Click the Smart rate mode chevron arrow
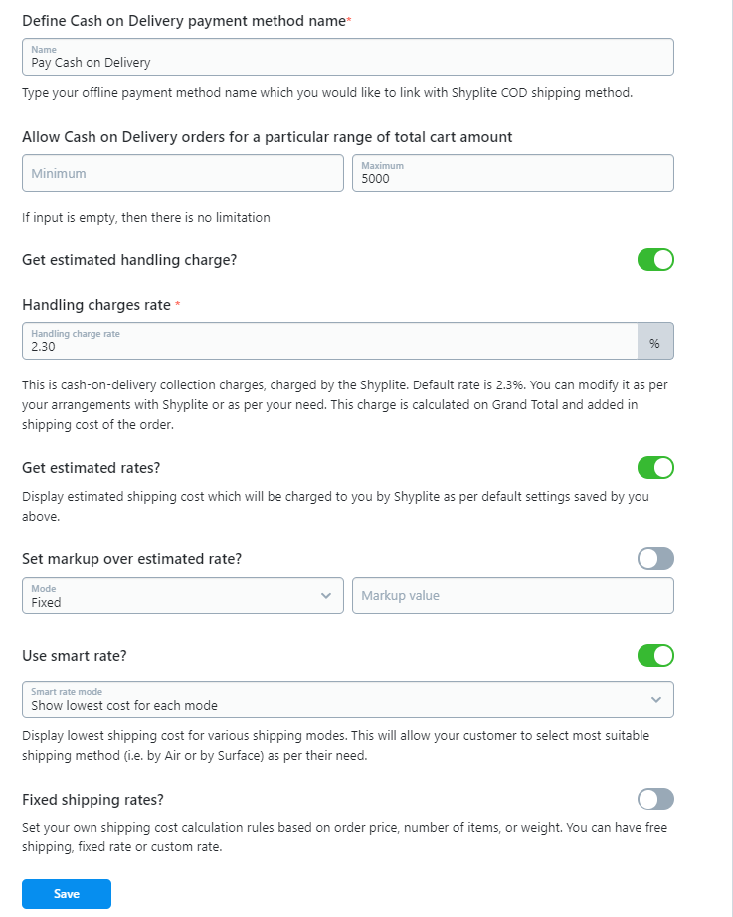Screen dimensions: 733x917 pyautogui.click(x=656, y=699)
